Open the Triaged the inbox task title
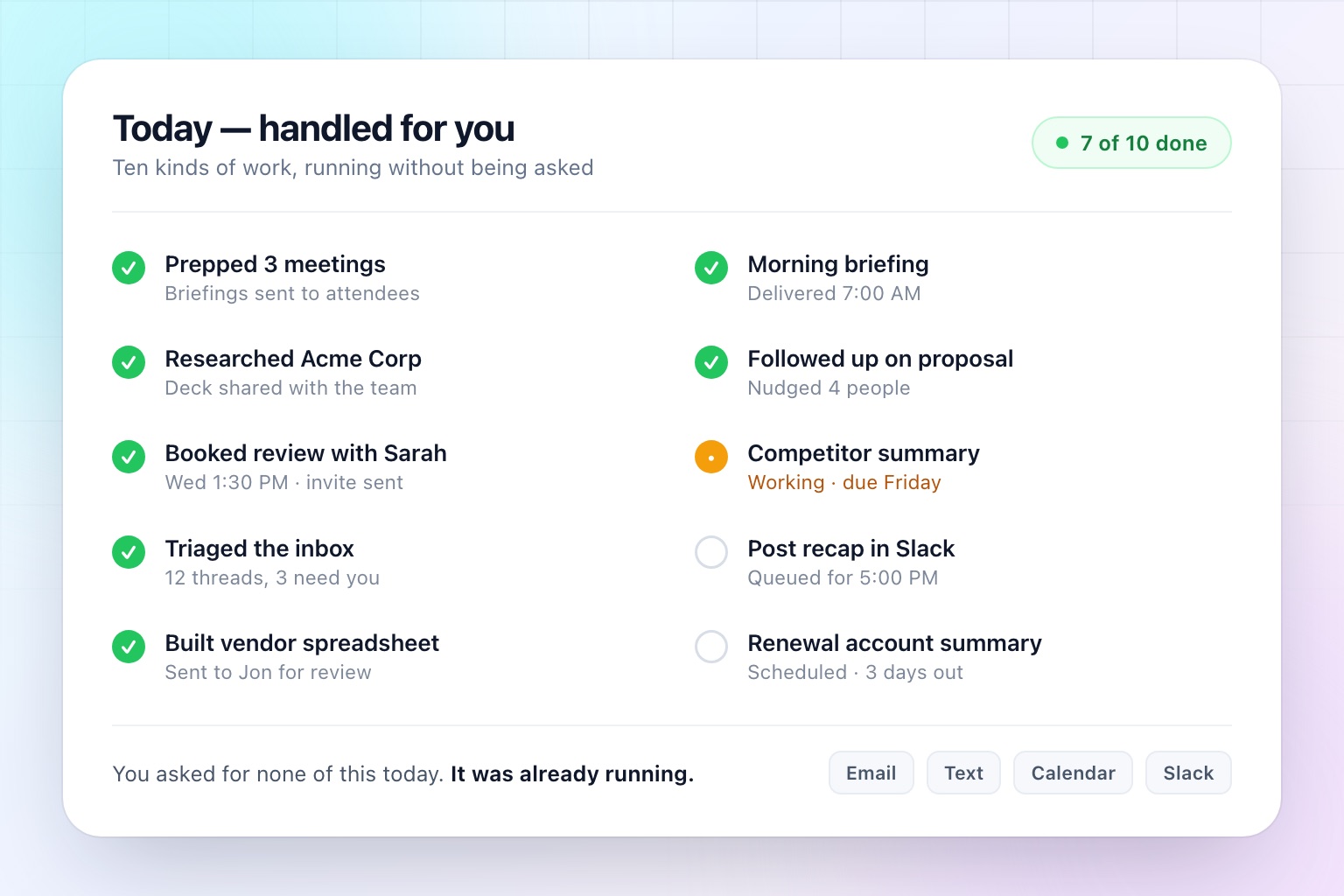 coord(259,549)
